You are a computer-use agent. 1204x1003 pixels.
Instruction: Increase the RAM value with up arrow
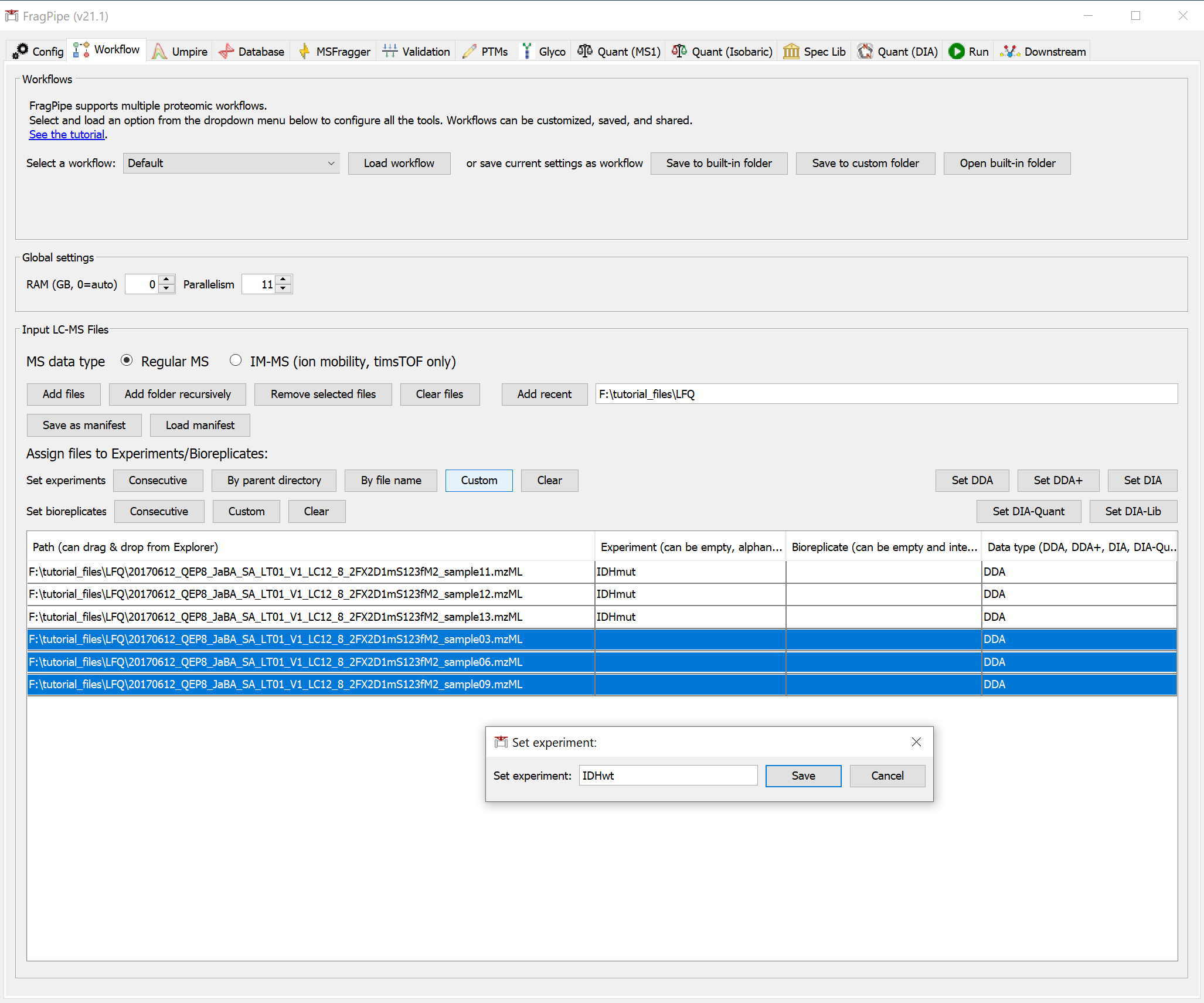pyautogui.click(x=166, y=280)
